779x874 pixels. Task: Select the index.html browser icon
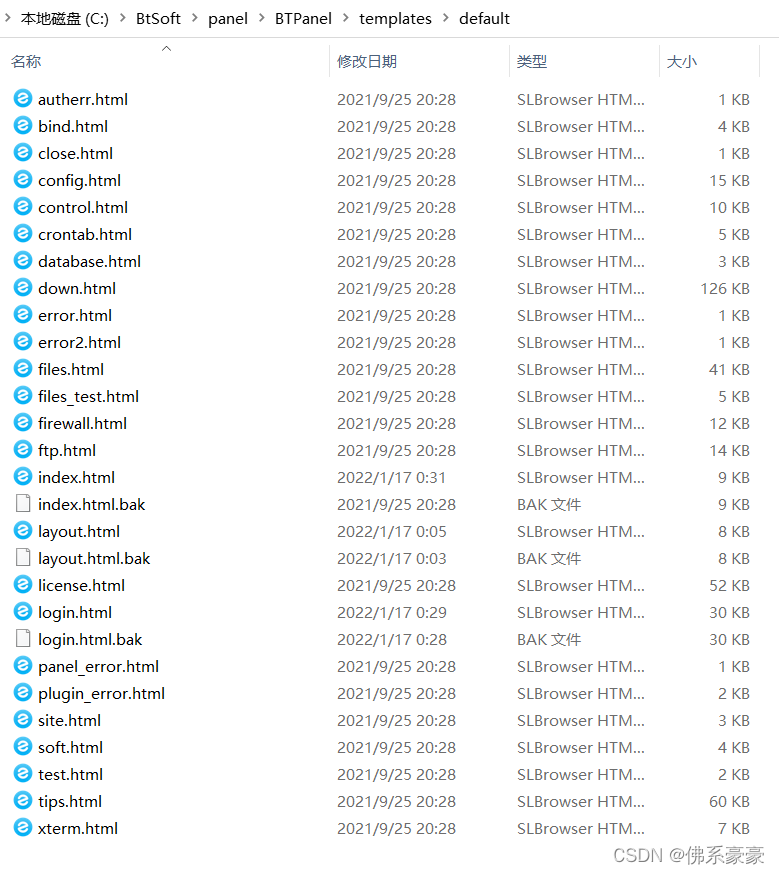pos(23,477)
